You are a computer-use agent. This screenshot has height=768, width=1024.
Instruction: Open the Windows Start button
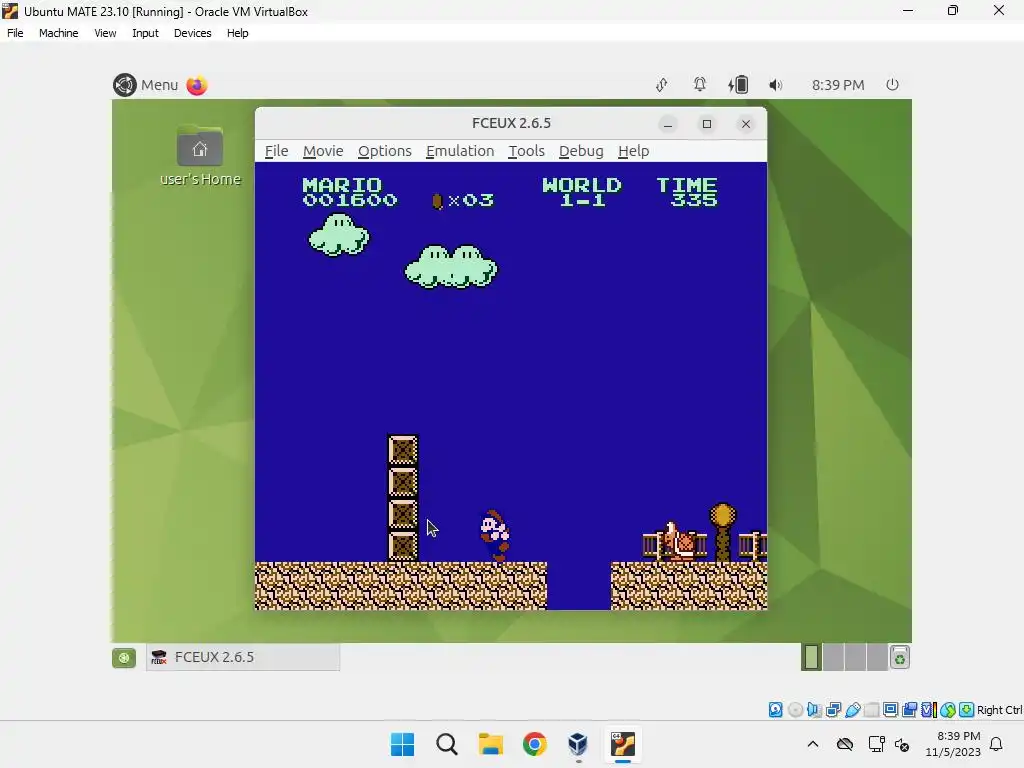point(402,744)
